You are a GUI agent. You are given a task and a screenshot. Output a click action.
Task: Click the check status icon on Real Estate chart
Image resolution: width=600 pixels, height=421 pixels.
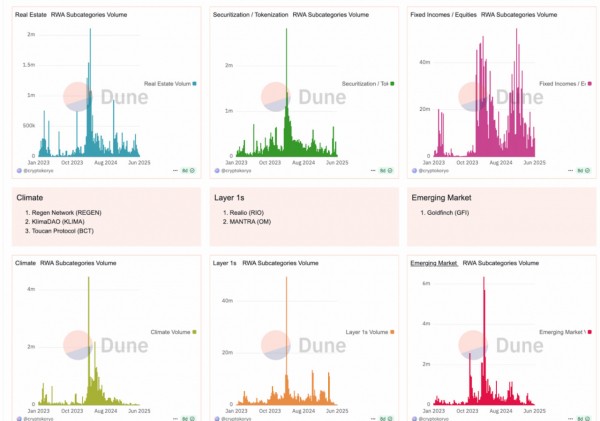[194, 171]
